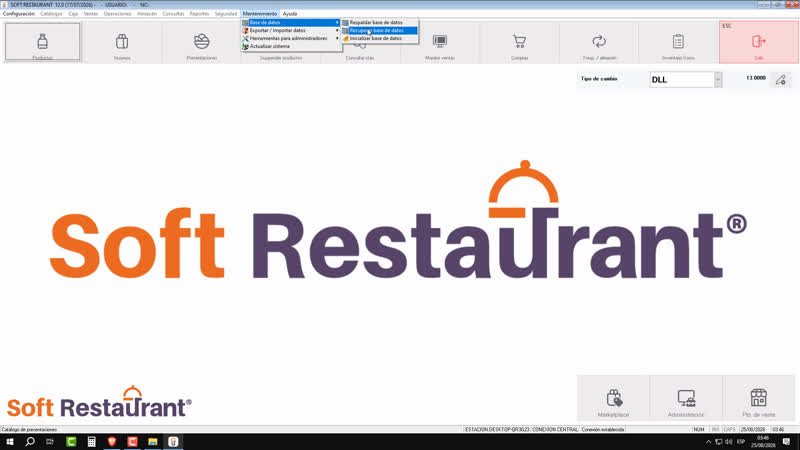Open the Presentaciones toolbar button

tap(202, 42)
